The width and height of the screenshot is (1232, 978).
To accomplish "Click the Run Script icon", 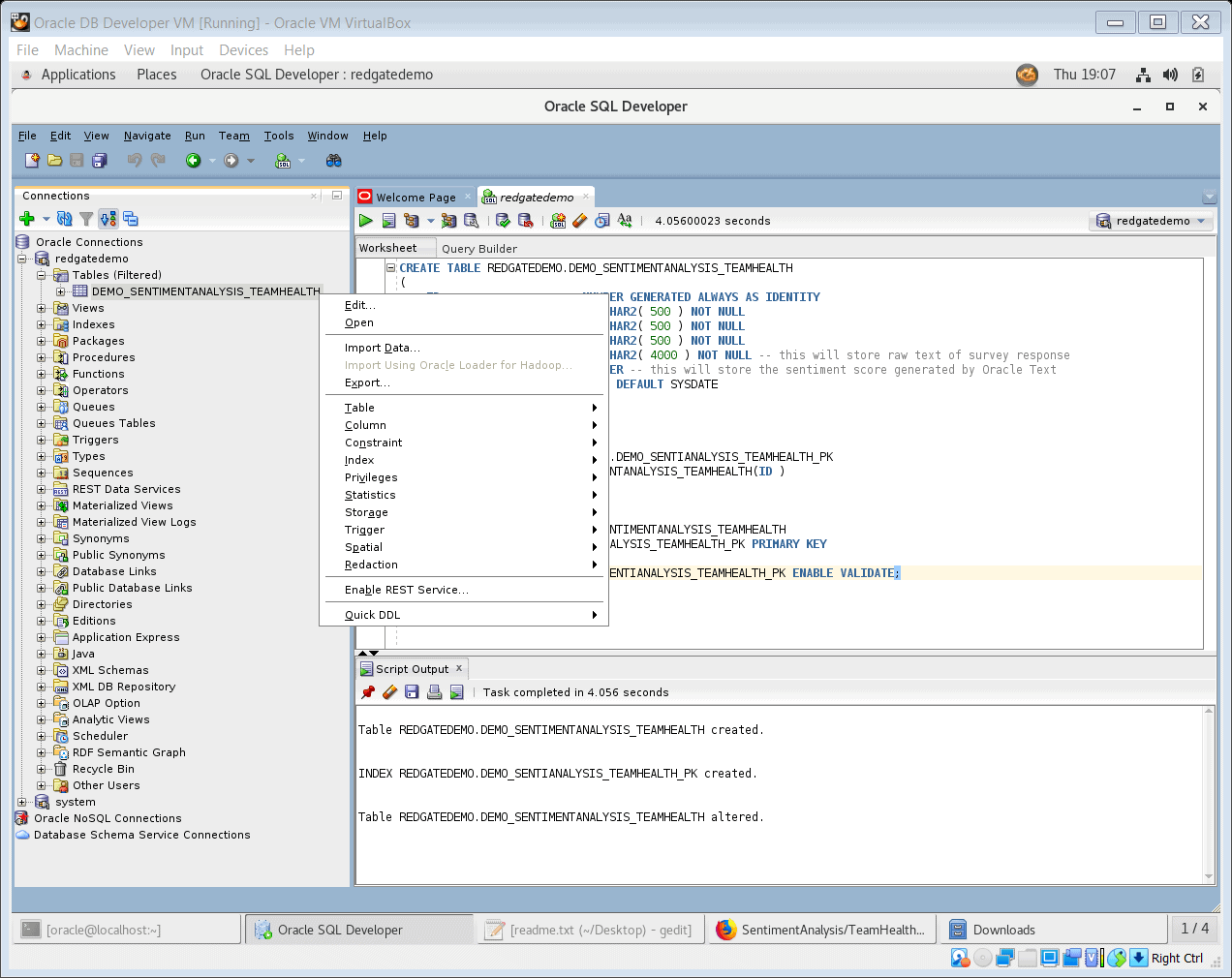I will (x=388, y=221).
